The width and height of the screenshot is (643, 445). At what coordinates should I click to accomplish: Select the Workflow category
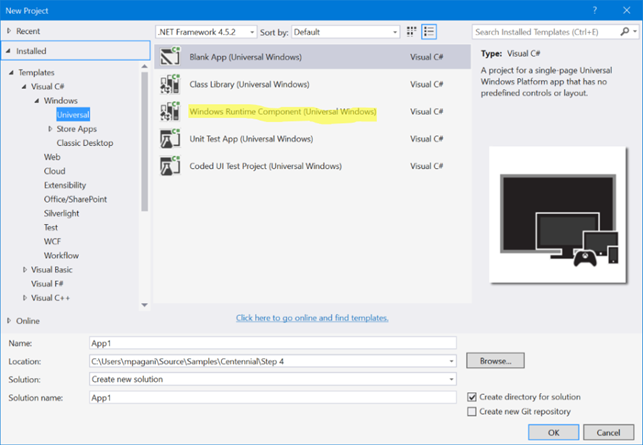coord(61,256)
